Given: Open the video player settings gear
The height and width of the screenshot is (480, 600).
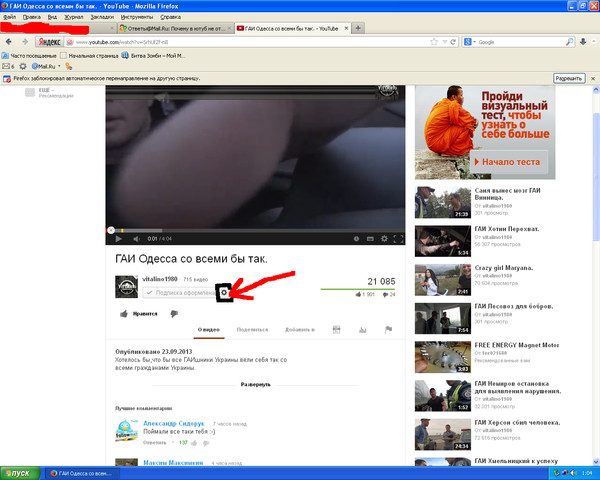Looking at the screenshot, I should coord(384,239).
